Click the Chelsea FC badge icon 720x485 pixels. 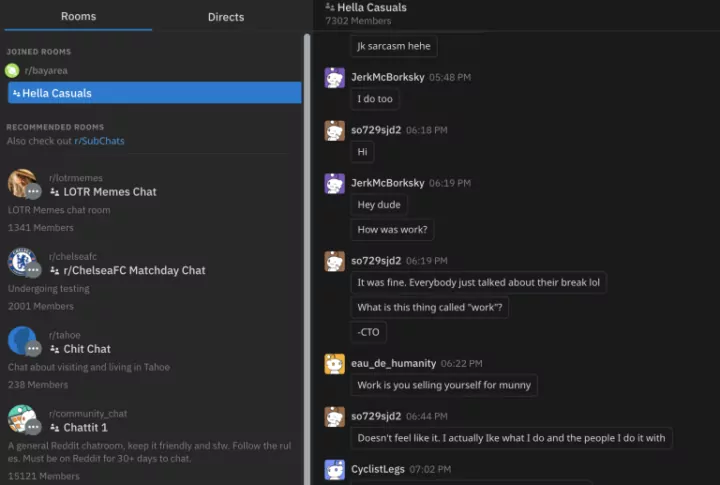tap(22, 262)
